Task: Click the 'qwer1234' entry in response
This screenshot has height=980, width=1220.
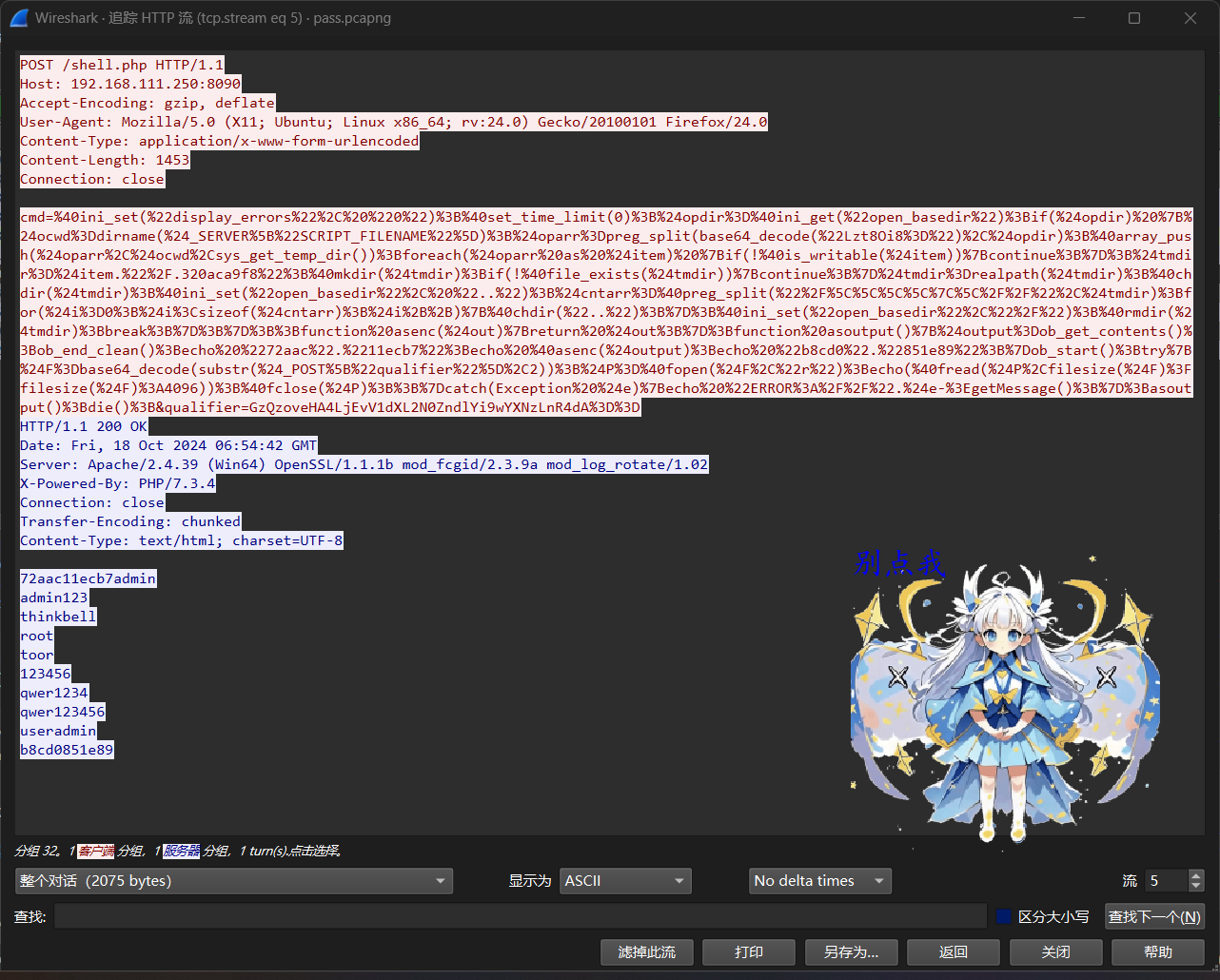Action: [54, 693]
